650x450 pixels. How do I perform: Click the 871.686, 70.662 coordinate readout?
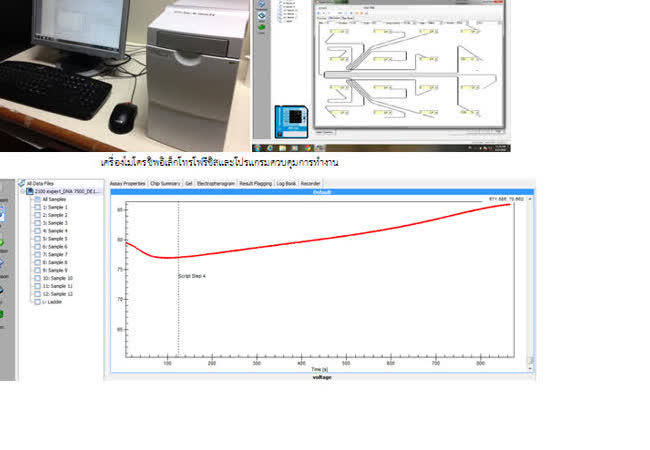click(506, 199)
